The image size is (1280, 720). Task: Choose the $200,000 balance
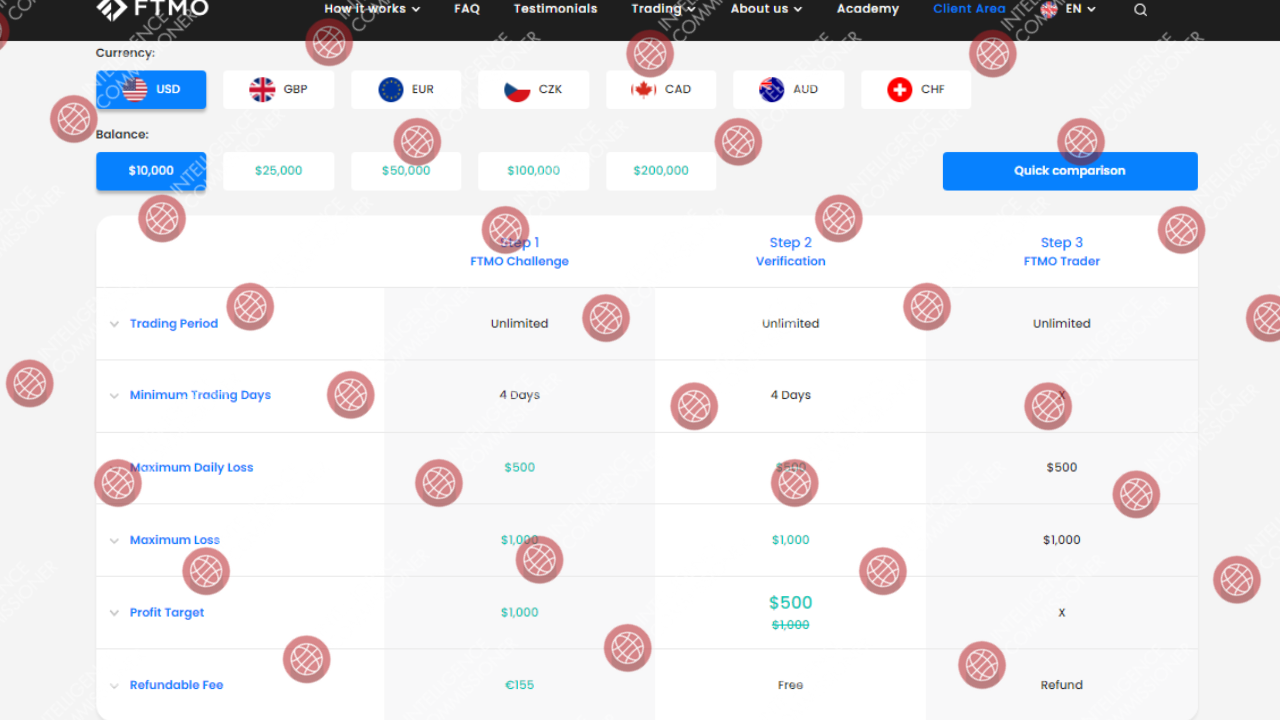point(661,171)
